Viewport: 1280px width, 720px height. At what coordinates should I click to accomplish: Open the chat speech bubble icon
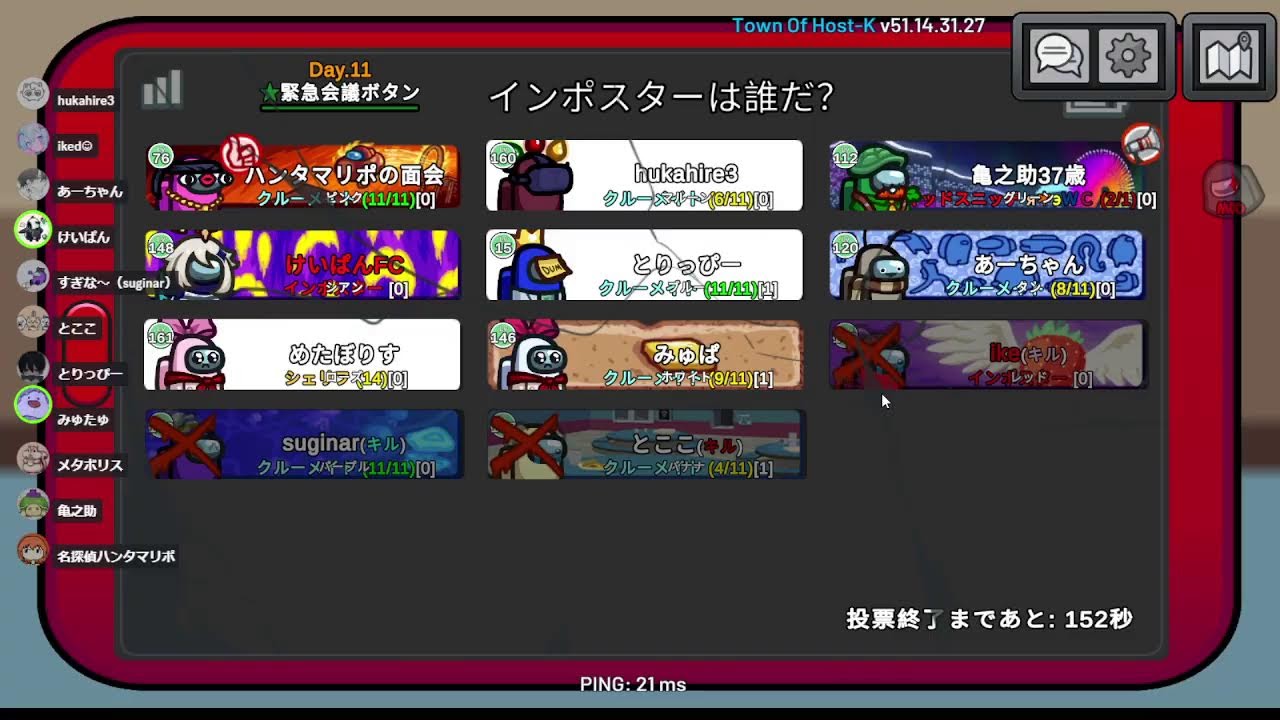(1058, 57)
